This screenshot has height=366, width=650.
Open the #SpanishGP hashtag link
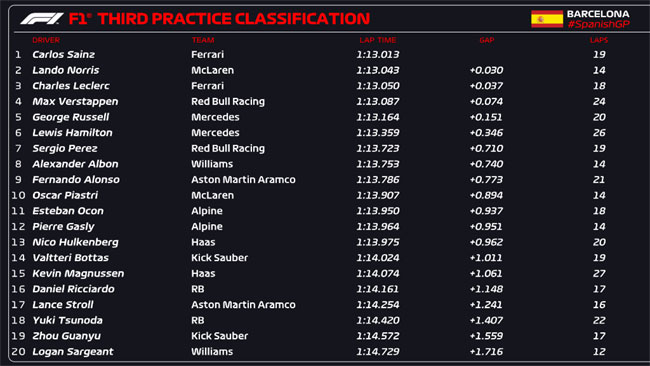tap(598, 24)
